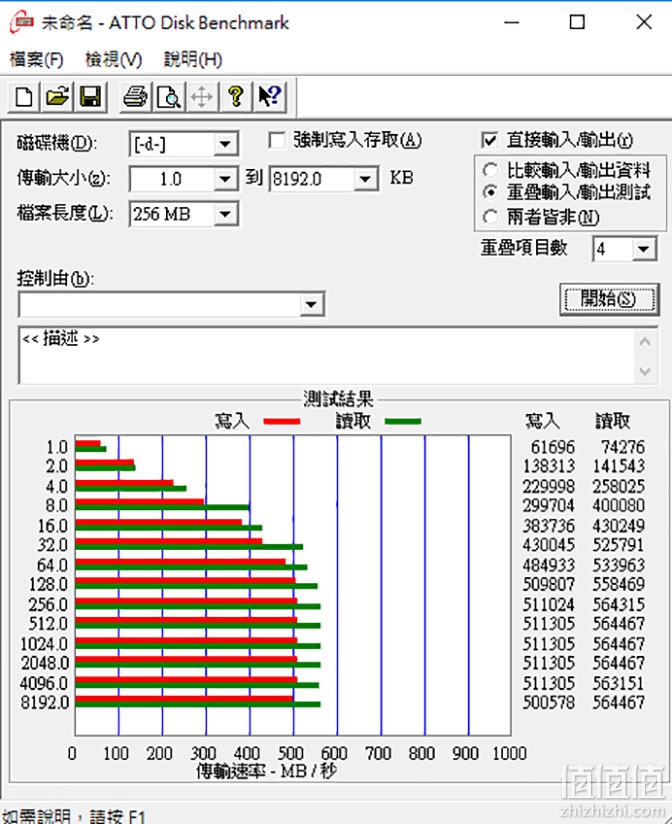
Task: Click description box scroll up arrow
Action: pyautogui.click(x=645, y=342)
